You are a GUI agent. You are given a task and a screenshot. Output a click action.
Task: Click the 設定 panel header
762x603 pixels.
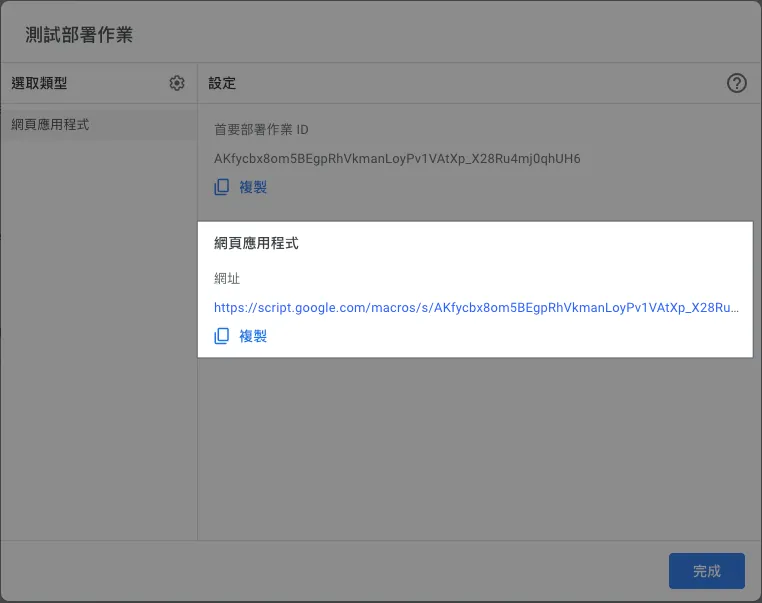(x=222, y=83)
